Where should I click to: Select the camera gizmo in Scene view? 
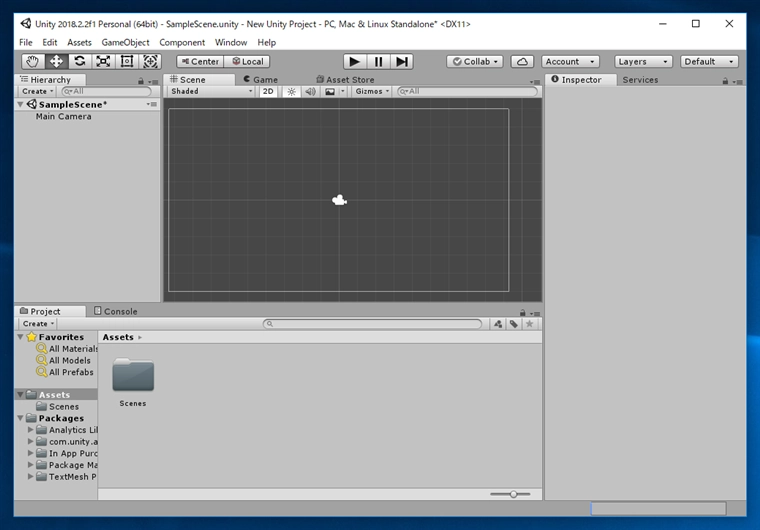pos(339,200)
